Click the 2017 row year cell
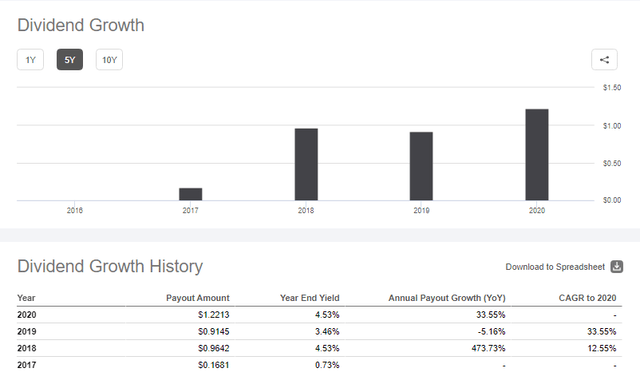Image resolution: width=640 pixels, height=388 pixels. click(x=27, y=365)
